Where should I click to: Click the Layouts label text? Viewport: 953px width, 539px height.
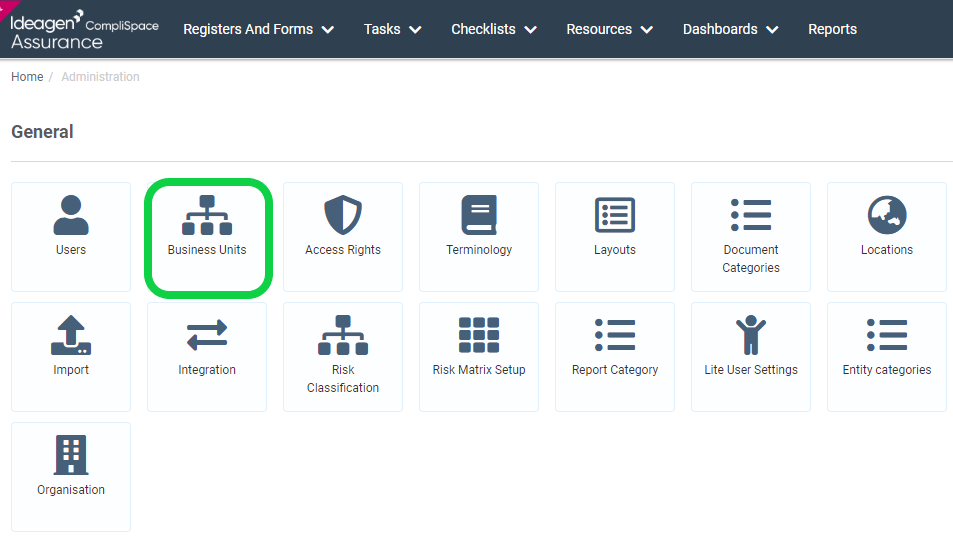point(614,250)
